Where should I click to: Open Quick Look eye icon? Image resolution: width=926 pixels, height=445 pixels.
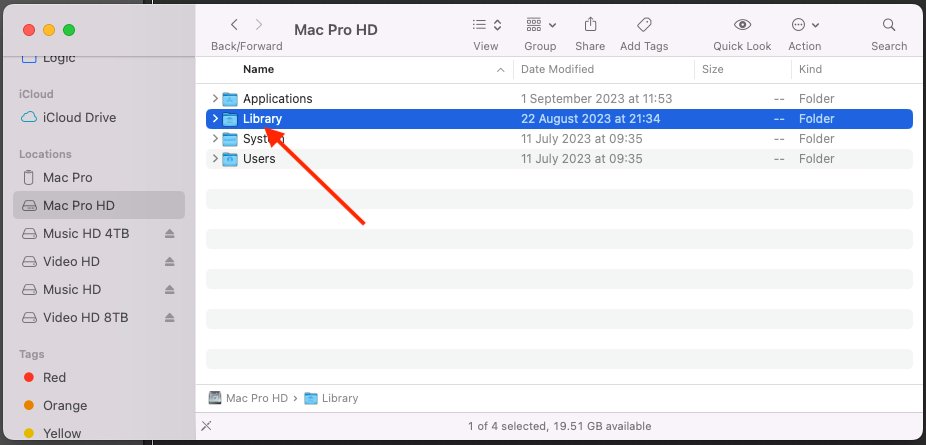[x=742, y=25]
